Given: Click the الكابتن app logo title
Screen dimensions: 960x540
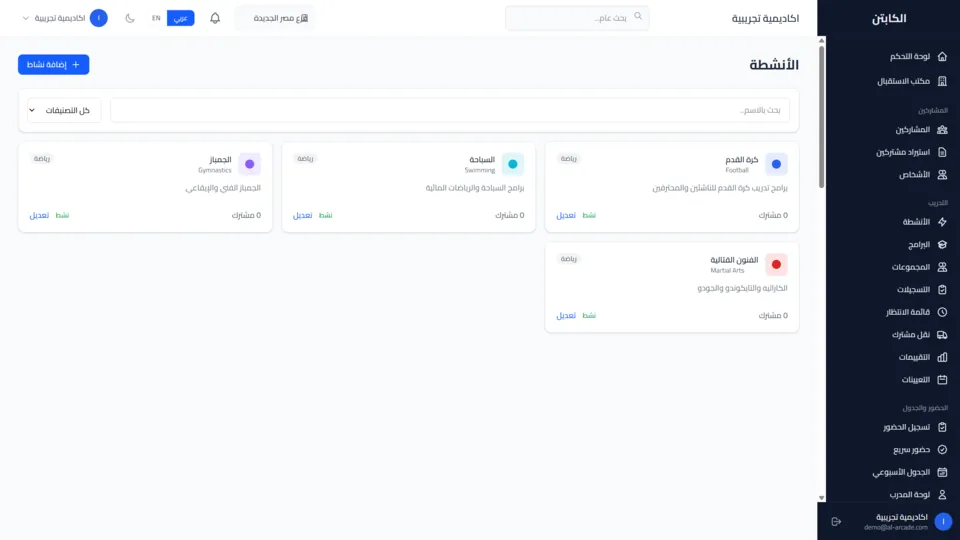Looking at the screenshot, I should (x=889, y=18).
